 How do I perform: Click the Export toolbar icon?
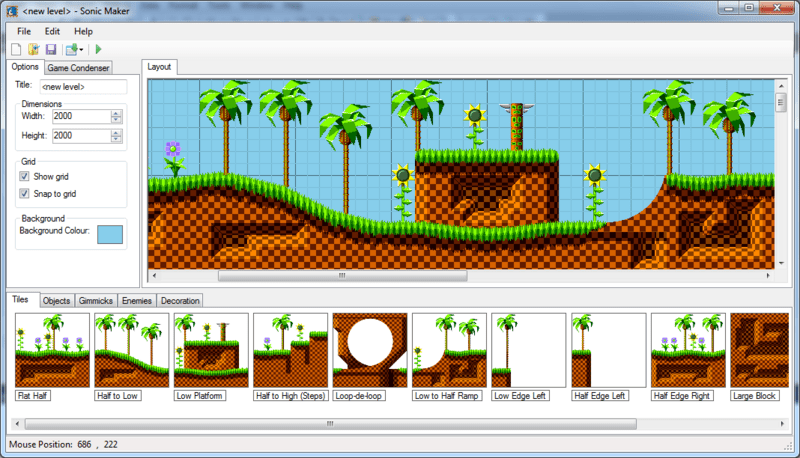[71, 49]
